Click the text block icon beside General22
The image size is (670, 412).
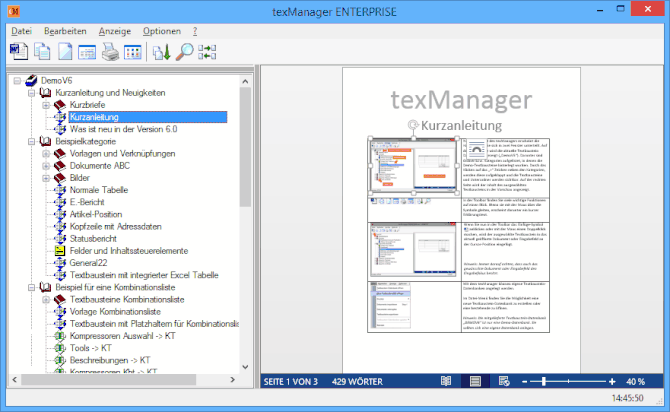[x=60, y=263]
